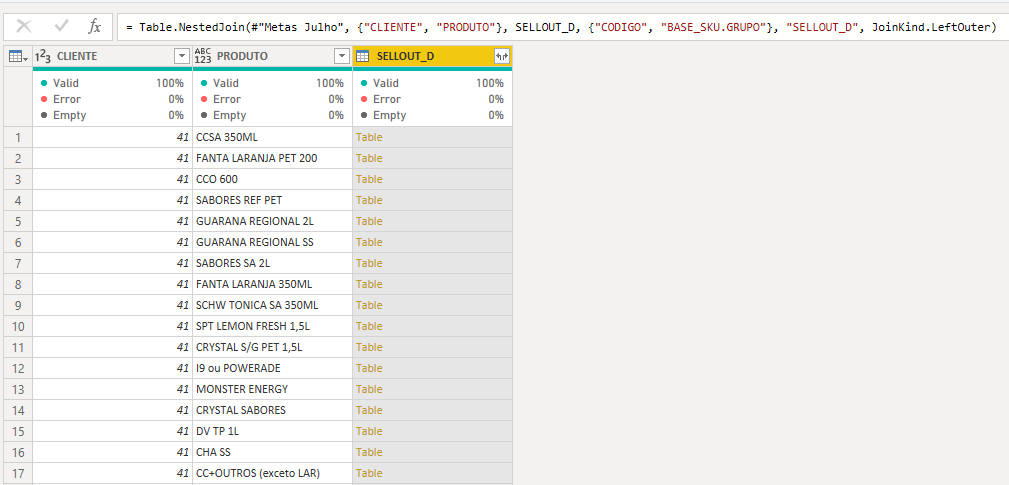Click Valid 100% stat under CLIENTE

coord(112,83)
